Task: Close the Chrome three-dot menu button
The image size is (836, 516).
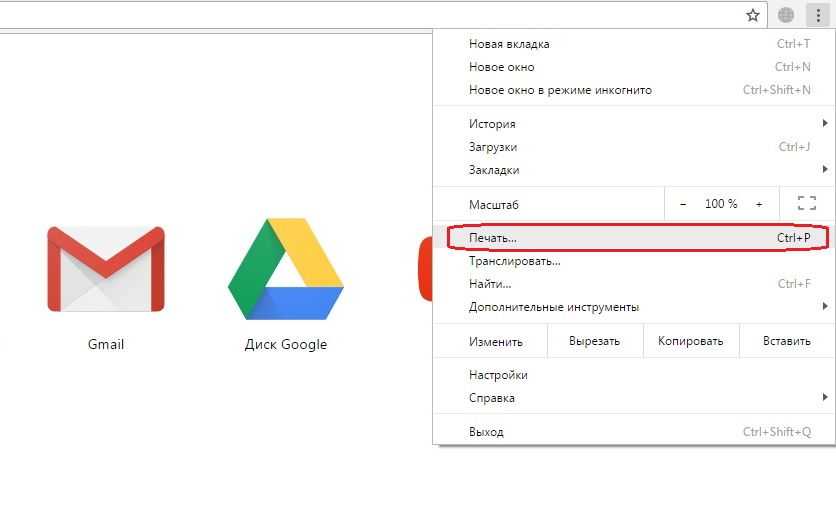Action: (818, 15)
